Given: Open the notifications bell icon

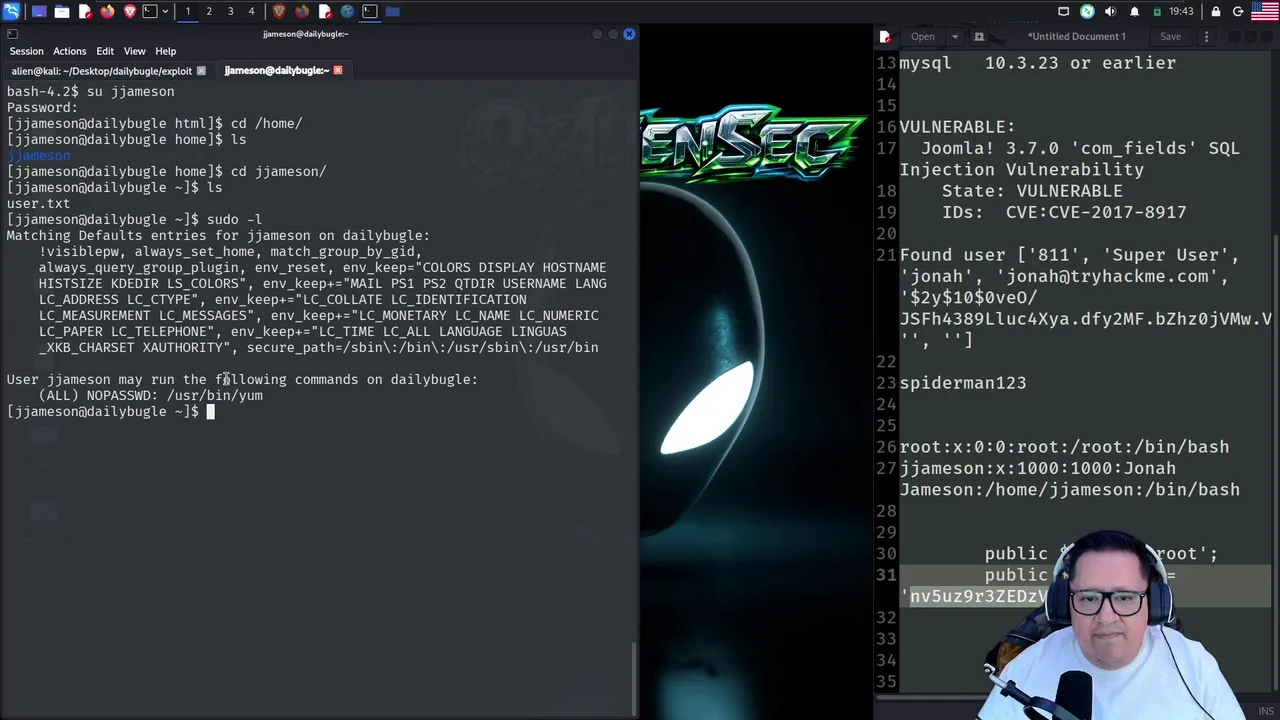Looking at the screenshot, I should [x=1134, y=11].
